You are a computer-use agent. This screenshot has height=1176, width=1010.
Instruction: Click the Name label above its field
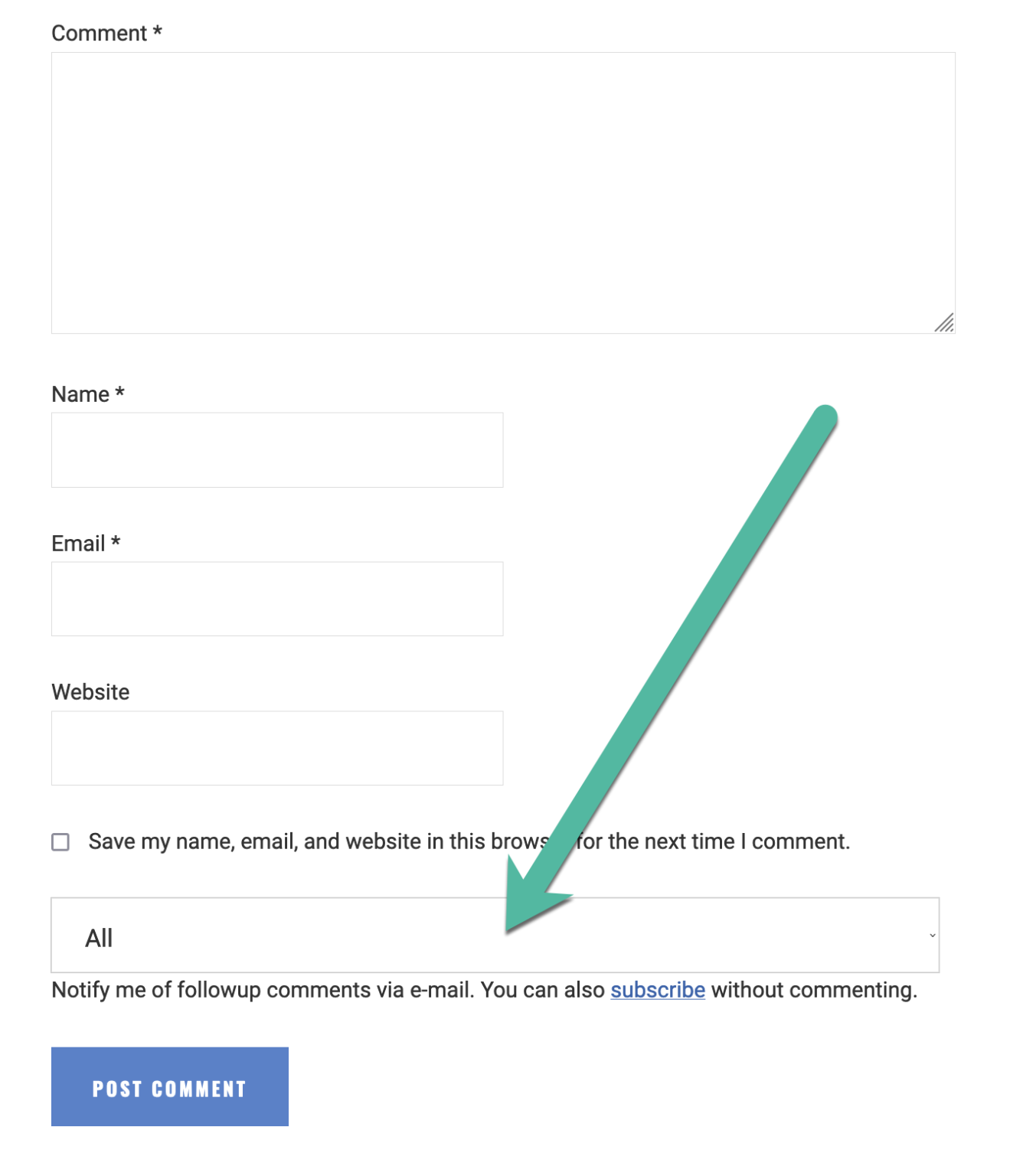click(87, 394)
